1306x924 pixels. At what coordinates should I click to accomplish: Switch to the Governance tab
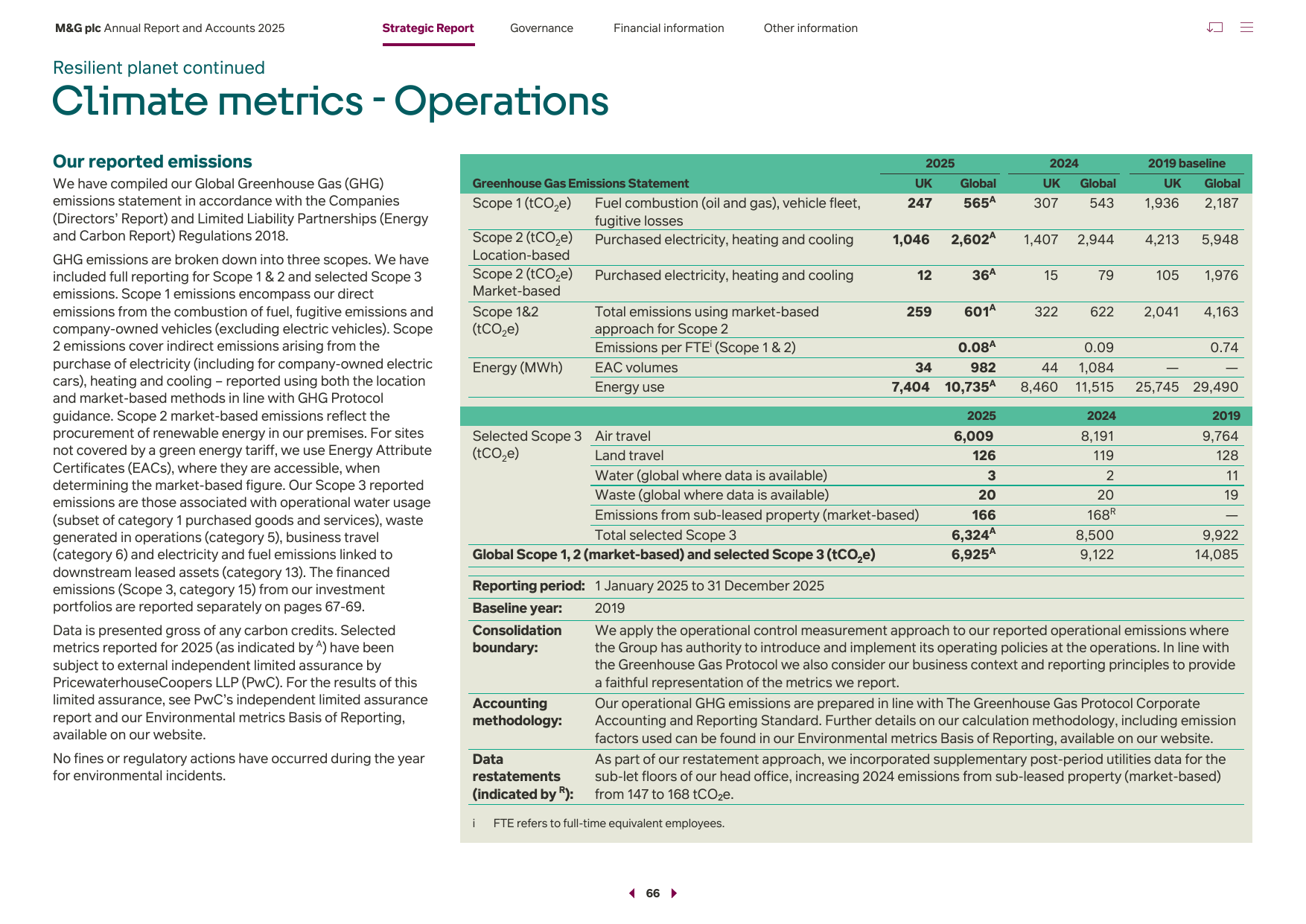coord(541,28)
